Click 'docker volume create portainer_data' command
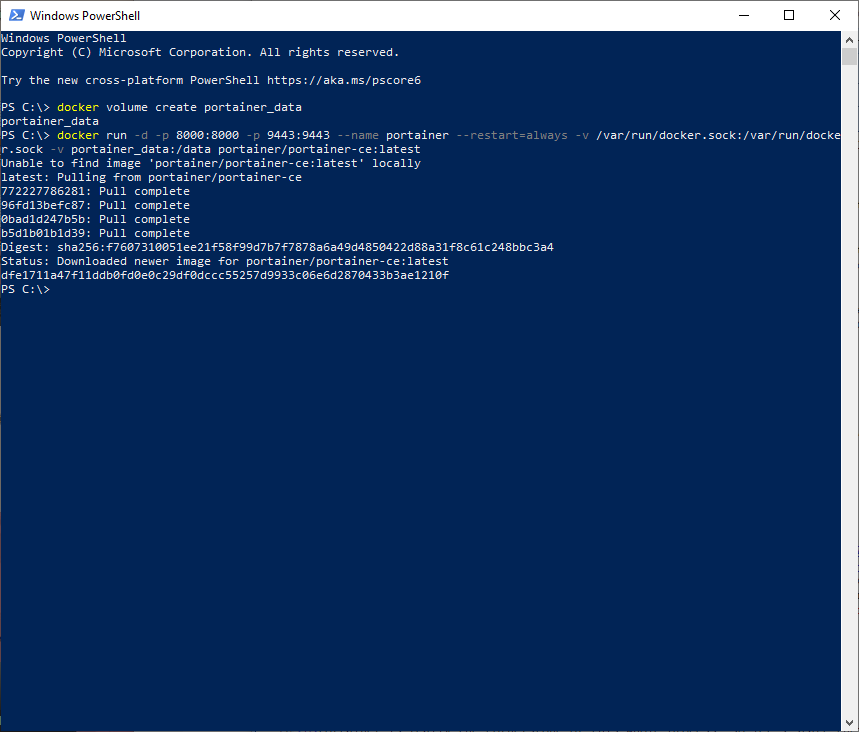Screen dimensions: 859x732 tap(179, 107)
